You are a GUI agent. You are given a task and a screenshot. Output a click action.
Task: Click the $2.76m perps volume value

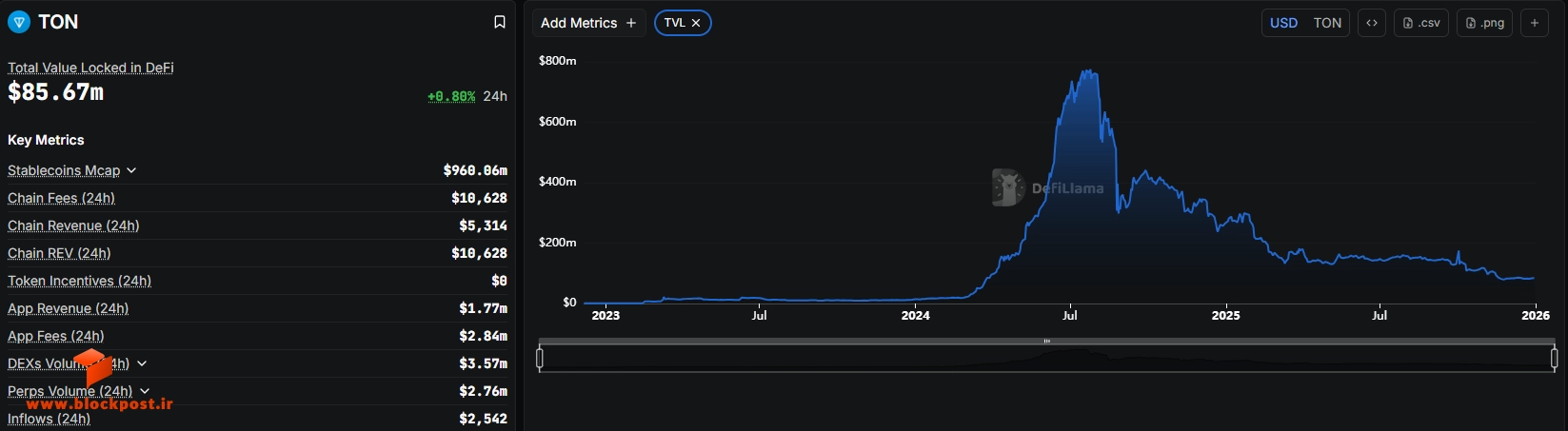tap(483, 391)
